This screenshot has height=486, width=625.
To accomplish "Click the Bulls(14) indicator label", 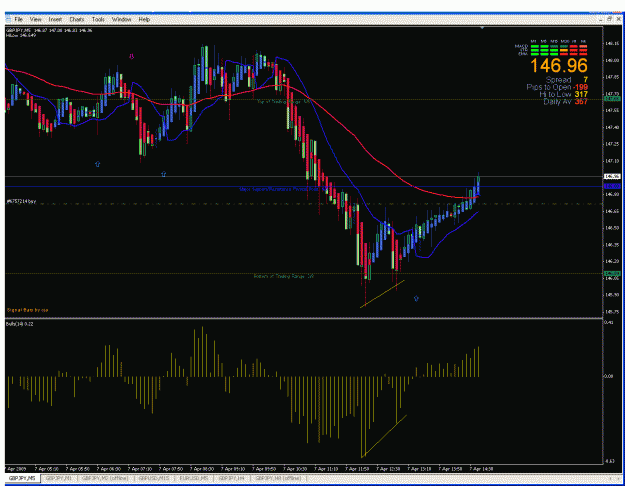I will click(20, 324).
